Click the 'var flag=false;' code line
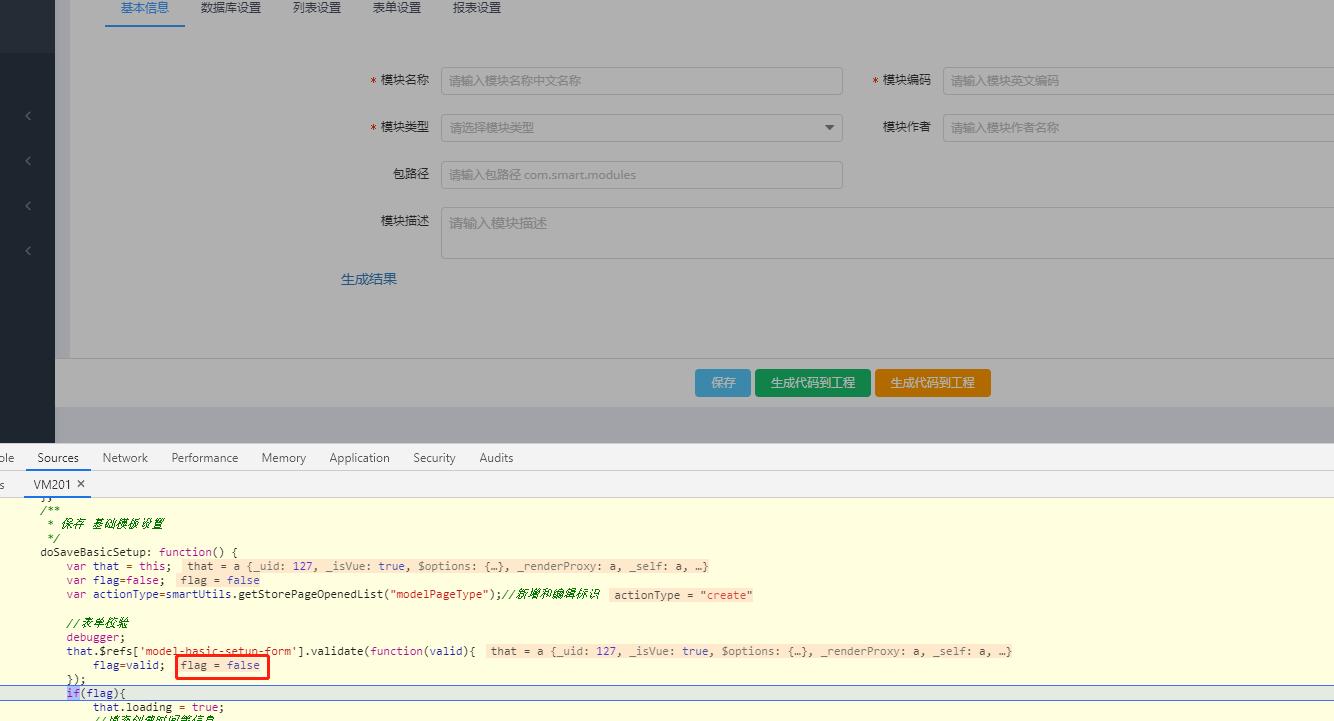Screen dimensions: 1334x721 click(115, 580)
